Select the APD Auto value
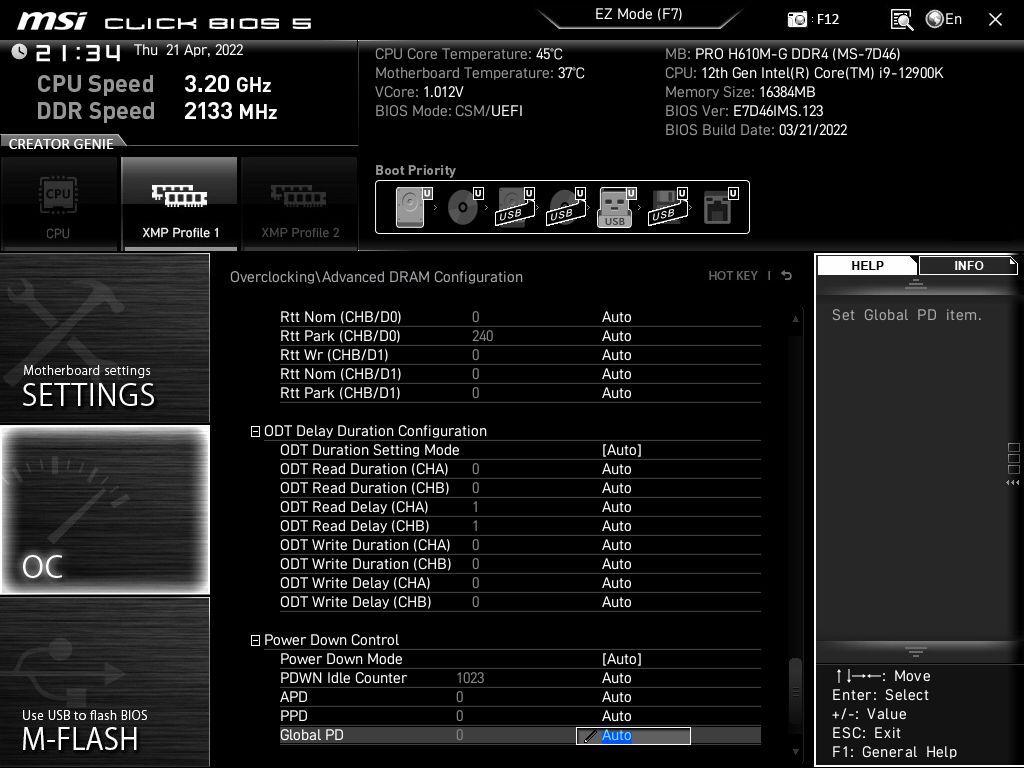The height and width of the screenshot is (768, 1024). point(616,697)
